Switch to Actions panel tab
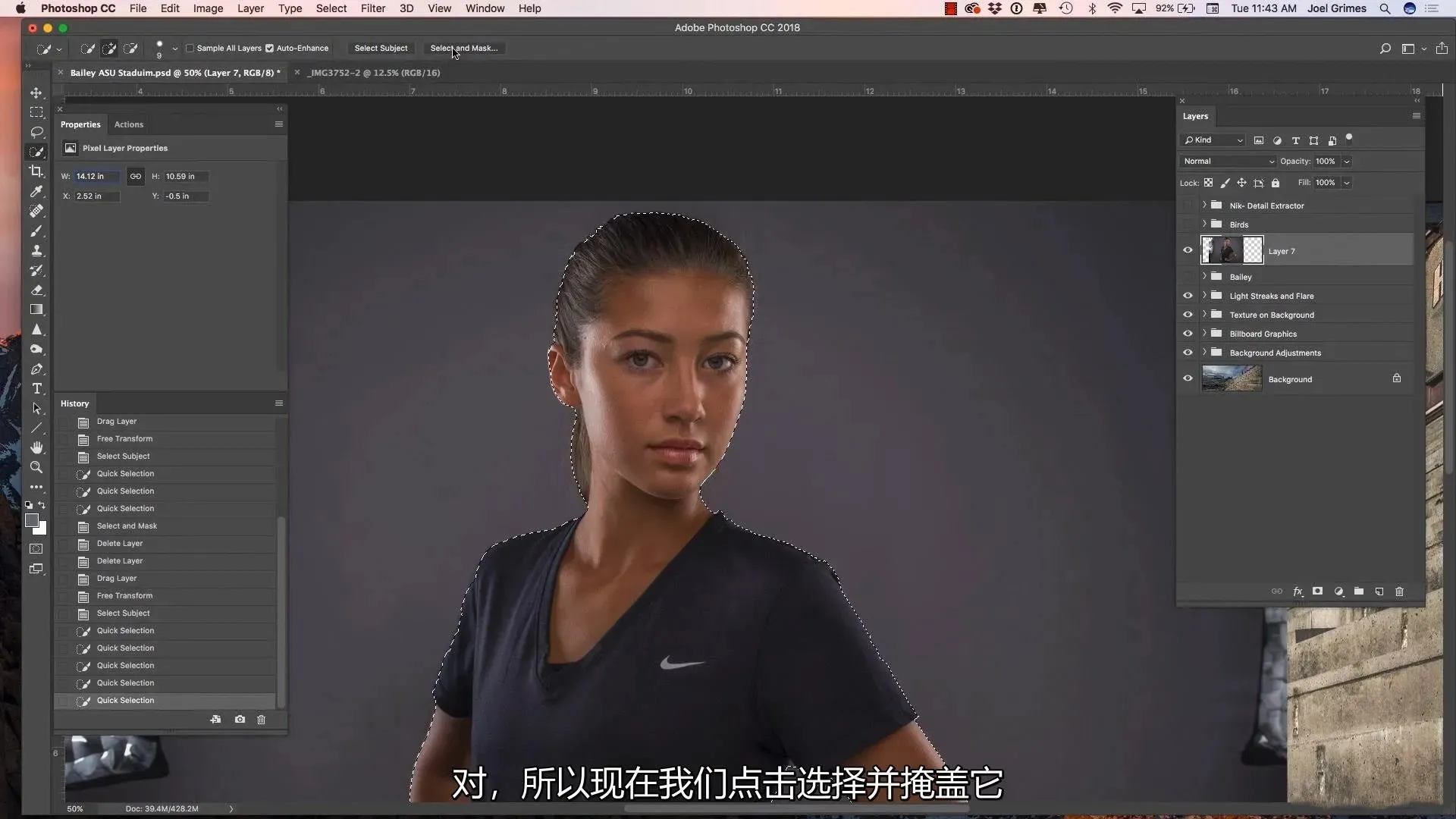The height and width of the screenshot is (819, 1456). click(x=128, y=124)
